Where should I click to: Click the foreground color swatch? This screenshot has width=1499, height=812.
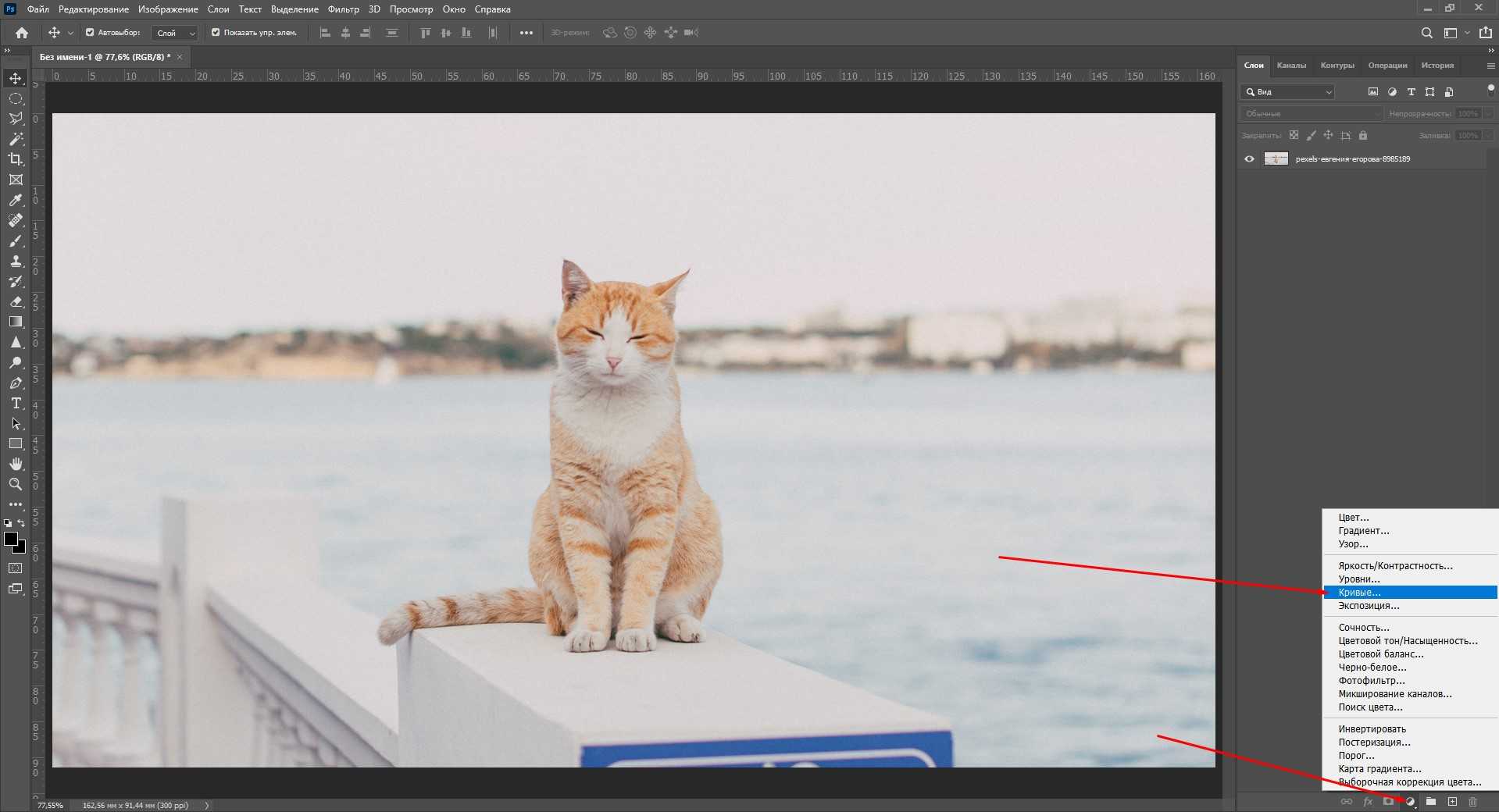tap(10, 539)
